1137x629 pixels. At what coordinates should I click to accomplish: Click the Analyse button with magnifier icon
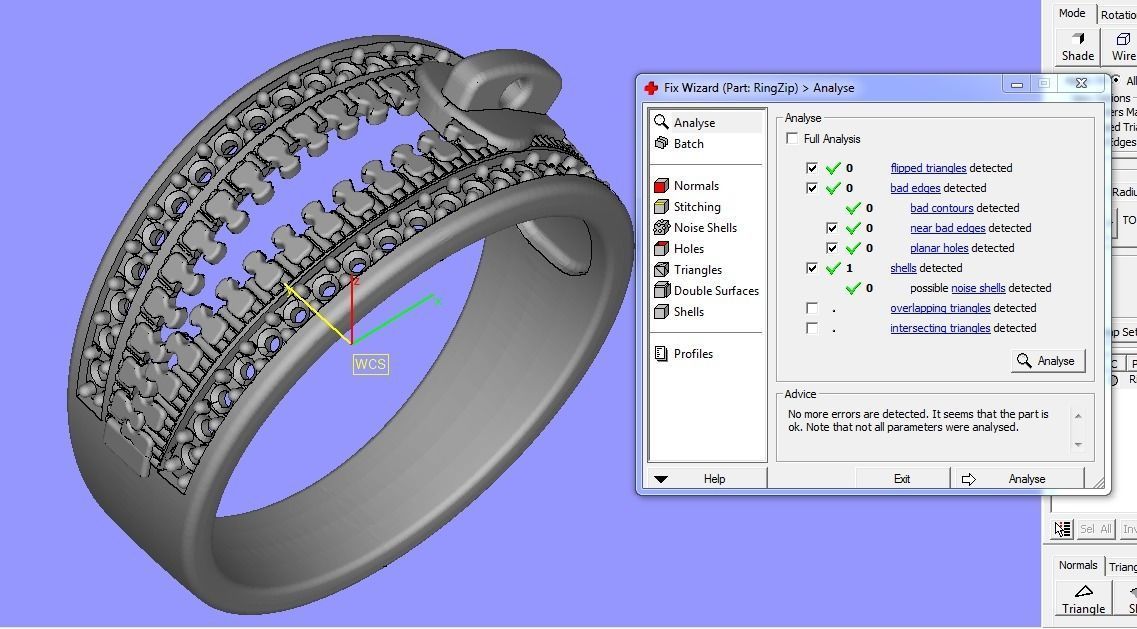click(x=1048, y=361)
